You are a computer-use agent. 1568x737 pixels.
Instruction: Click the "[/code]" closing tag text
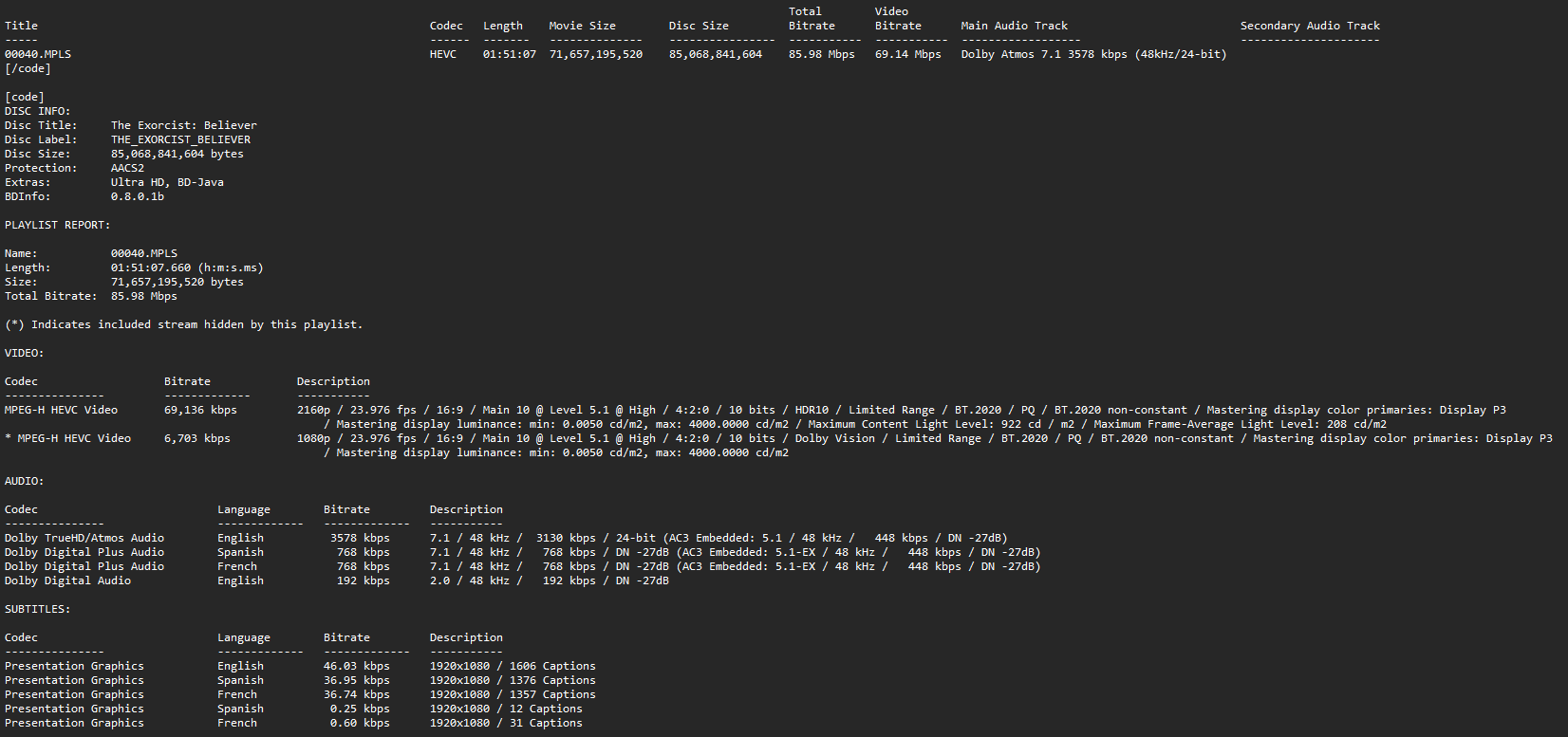pos(28,68)
